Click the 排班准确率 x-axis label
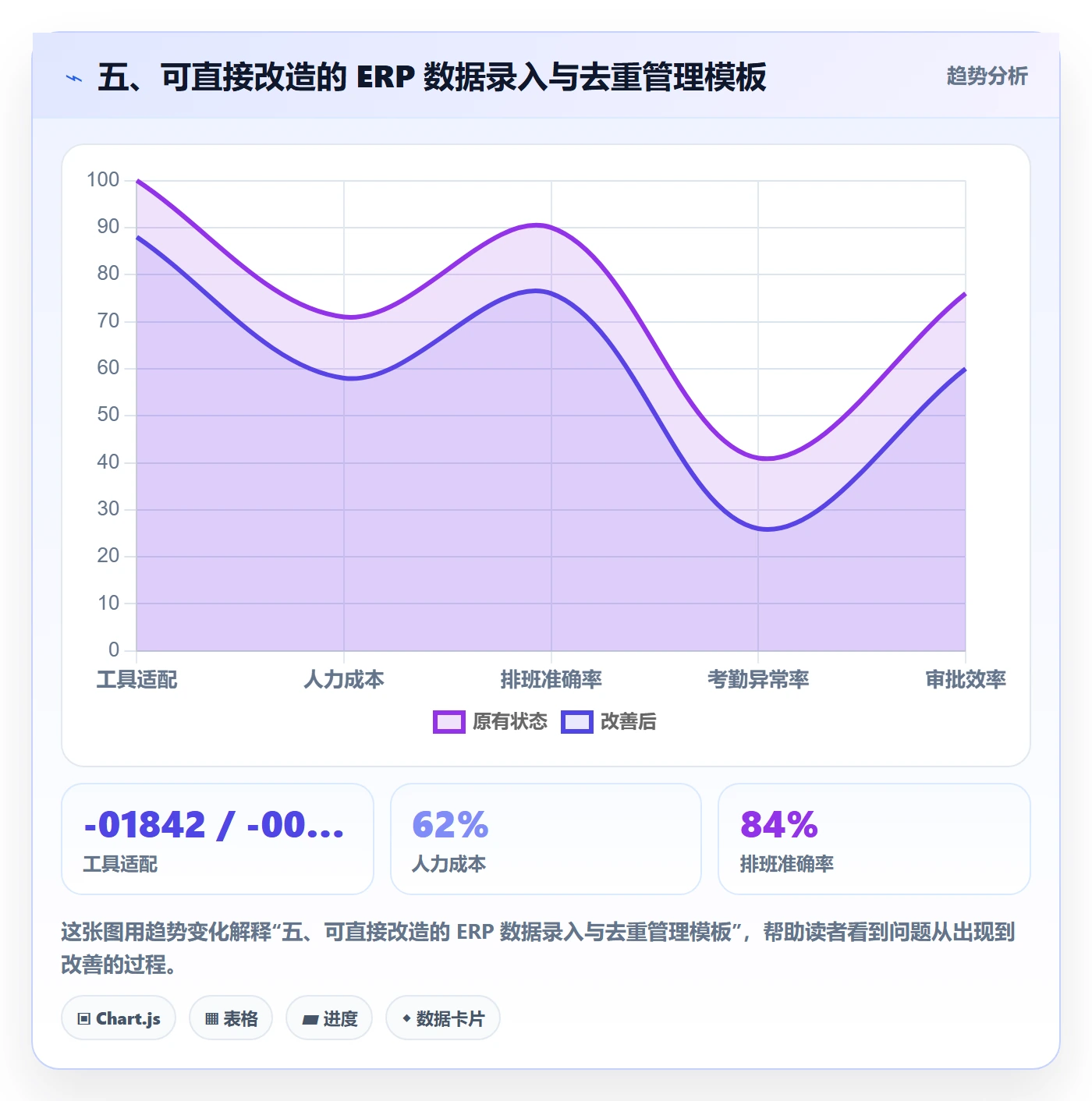The width and height of the screenshot is (1092, 1101). [x=551, y=680]
